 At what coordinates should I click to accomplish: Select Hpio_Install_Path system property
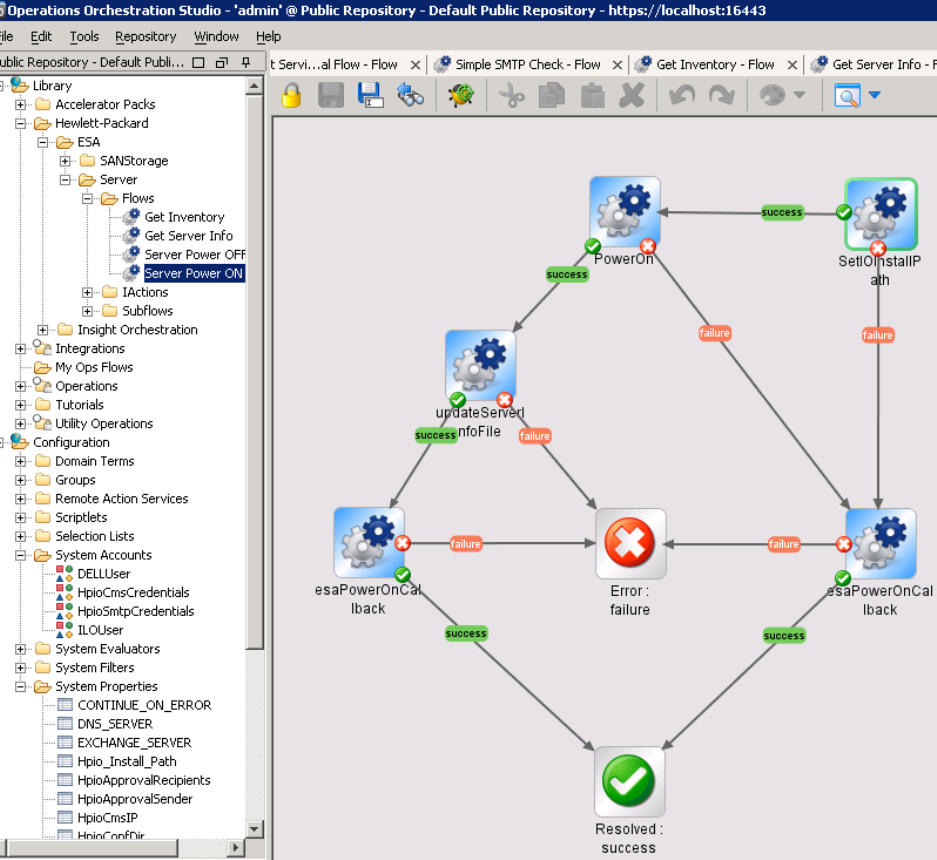[x=127, y=761]
